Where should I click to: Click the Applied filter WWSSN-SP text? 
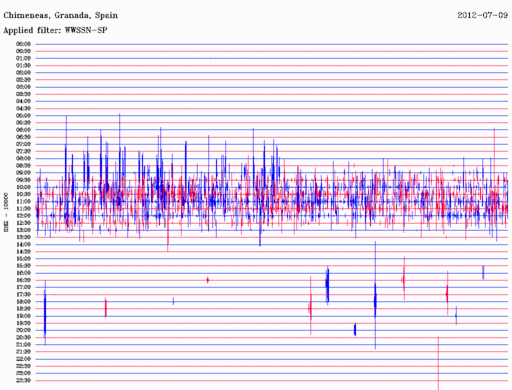(x=55, y=30)
